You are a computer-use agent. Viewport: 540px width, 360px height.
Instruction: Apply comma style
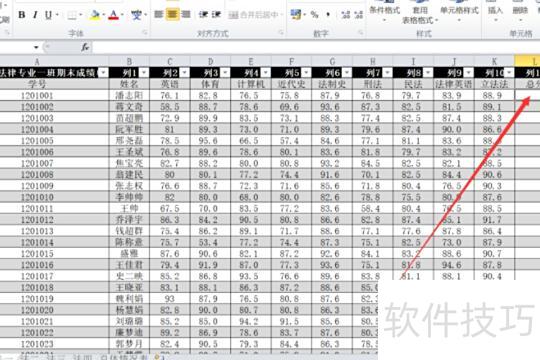point(328,14)
